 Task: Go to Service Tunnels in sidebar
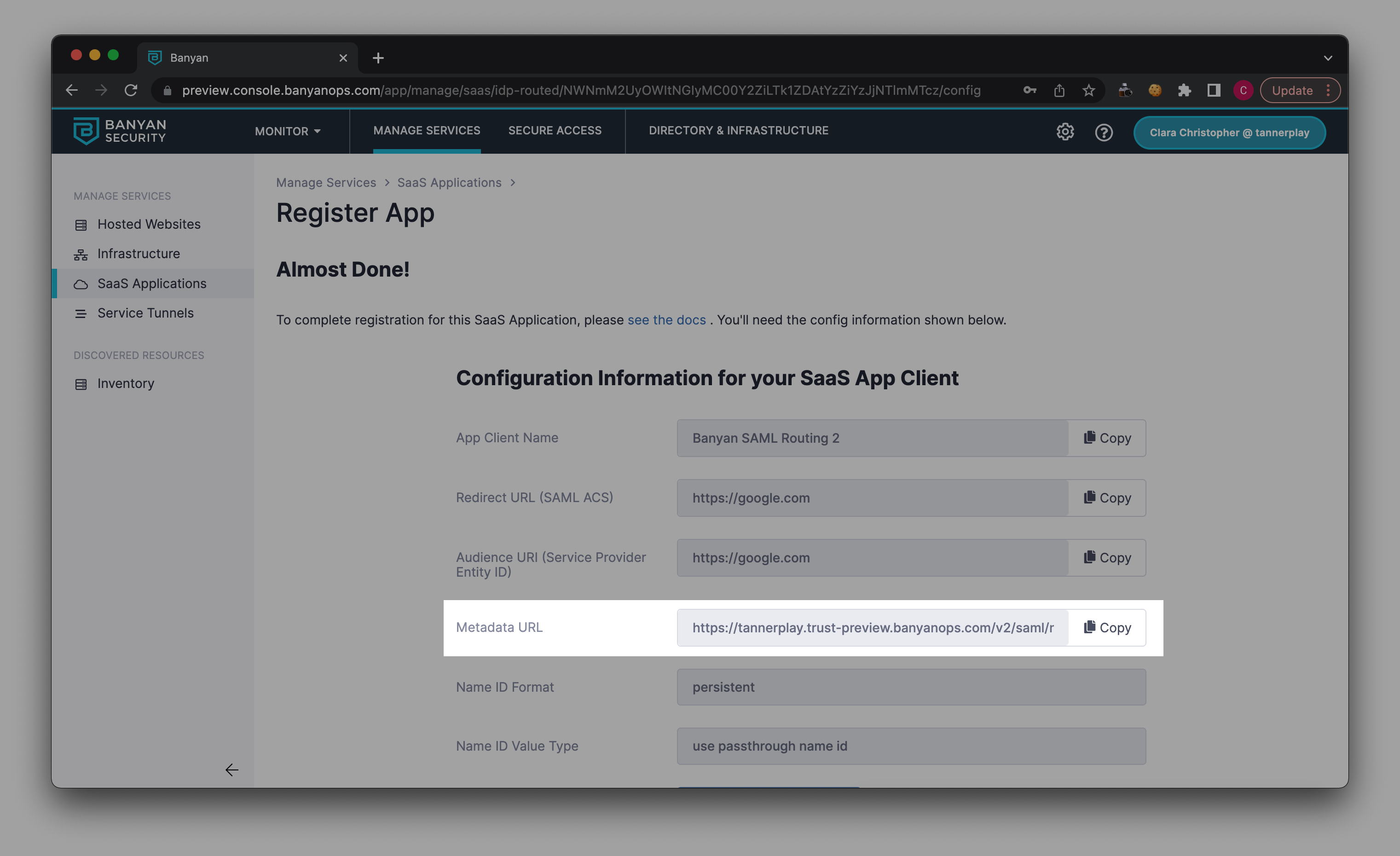click(x=145, y=313)
